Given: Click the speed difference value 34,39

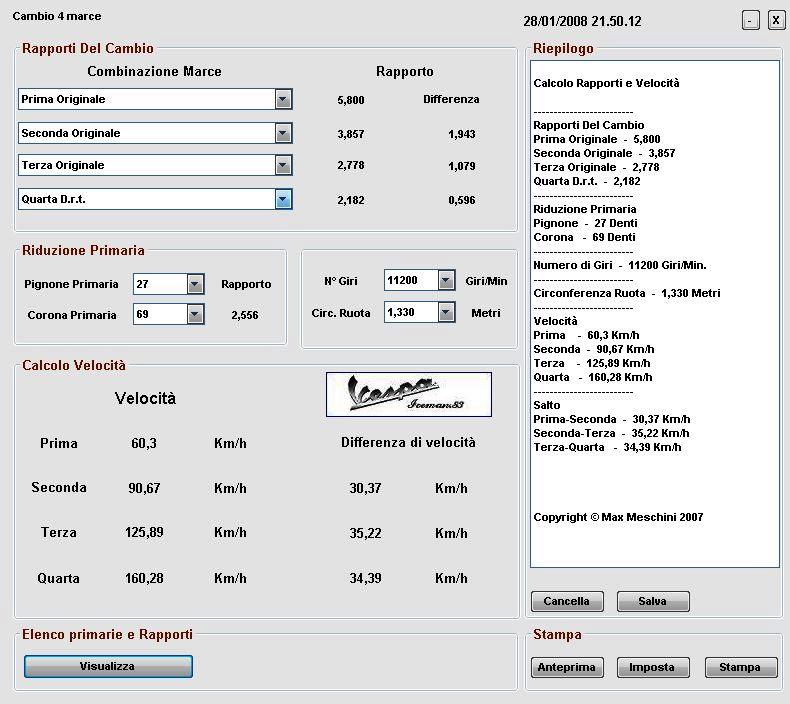Looking at the screenshot, I should click(365, 578).
